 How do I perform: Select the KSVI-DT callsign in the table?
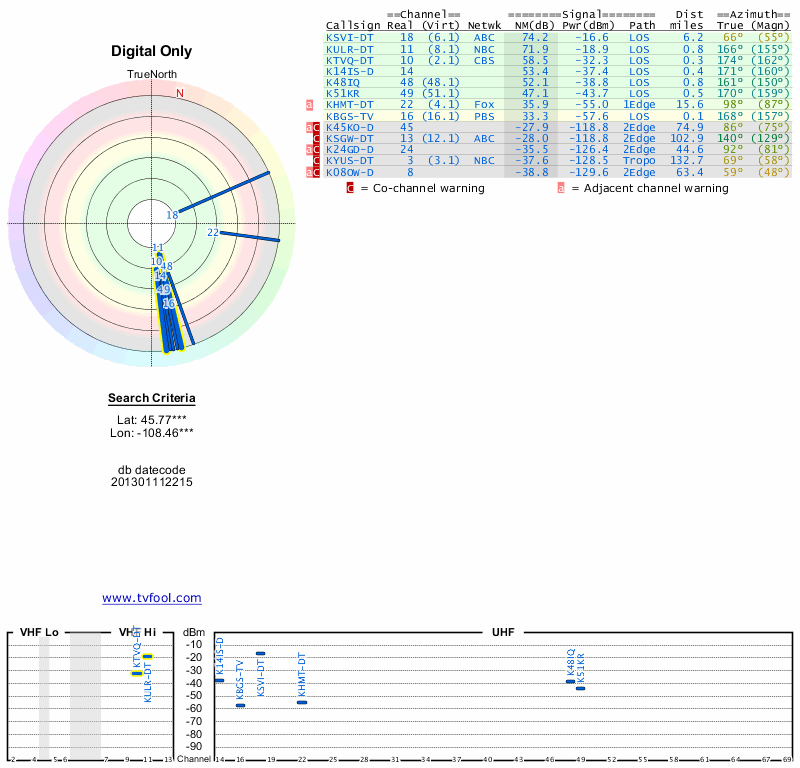point(350,37)
